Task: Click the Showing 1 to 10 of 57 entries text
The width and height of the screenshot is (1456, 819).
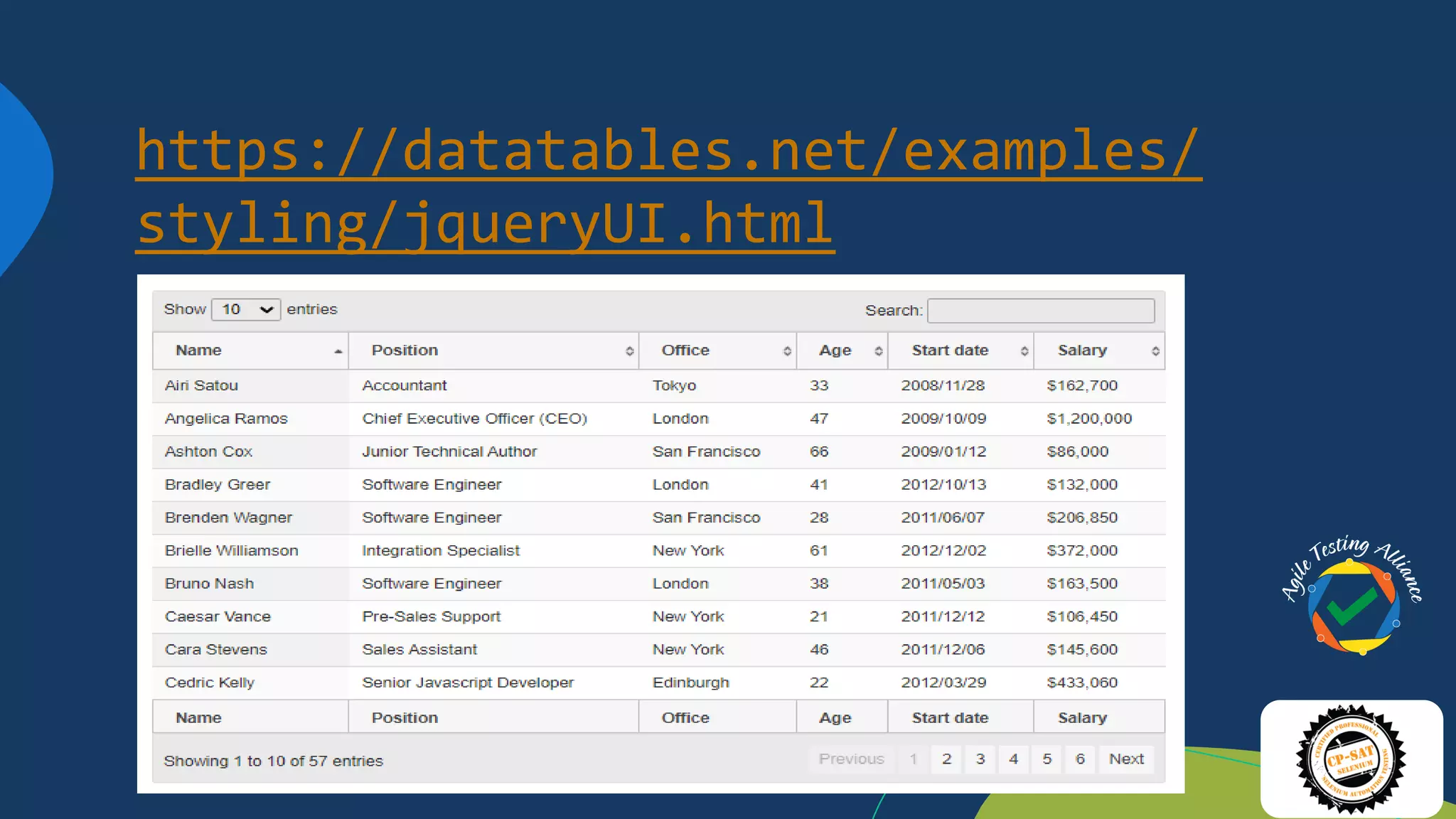Action: tap(274, 761)
